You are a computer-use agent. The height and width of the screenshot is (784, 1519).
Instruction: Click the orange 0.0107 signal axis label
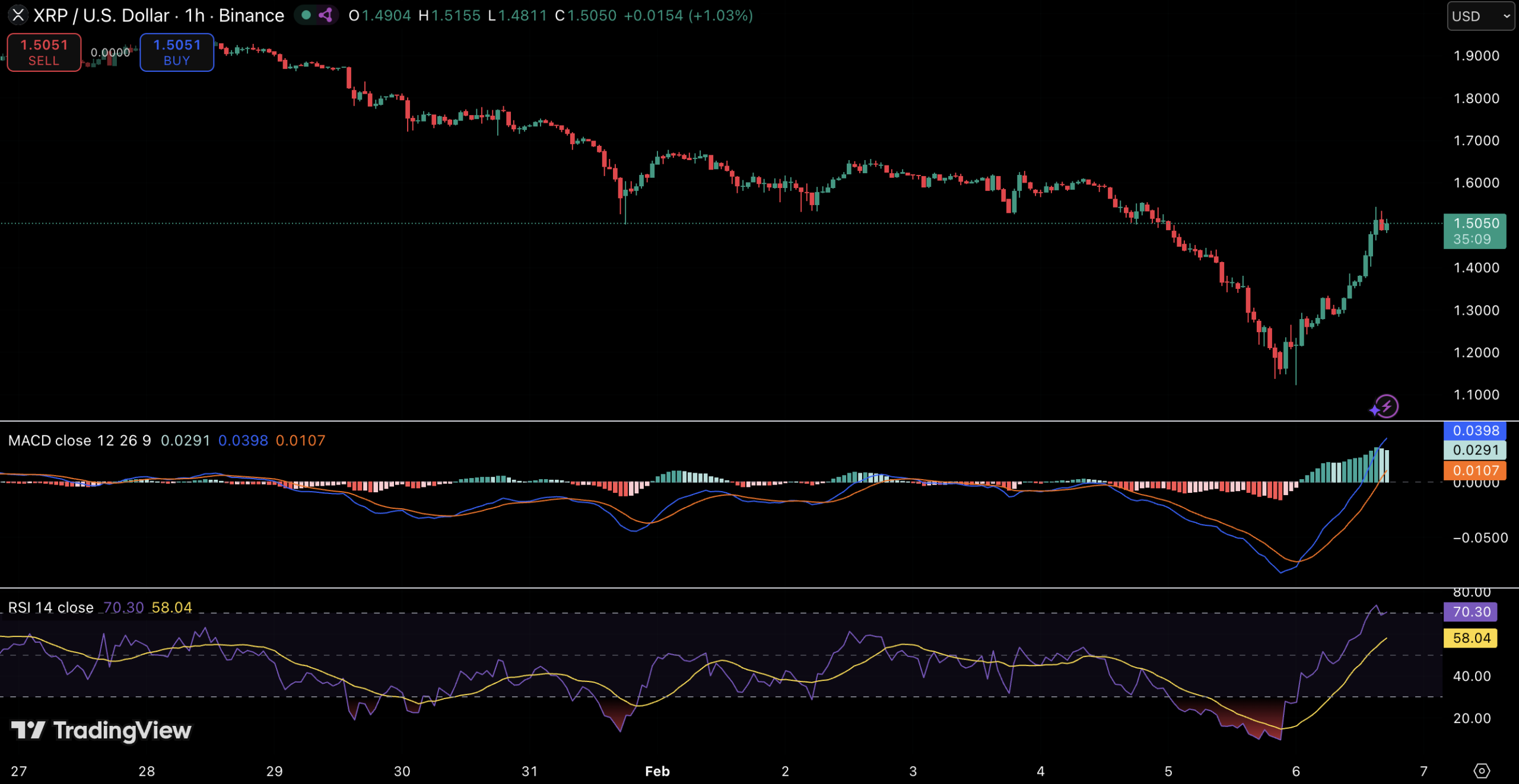[x=1474, y=471]
